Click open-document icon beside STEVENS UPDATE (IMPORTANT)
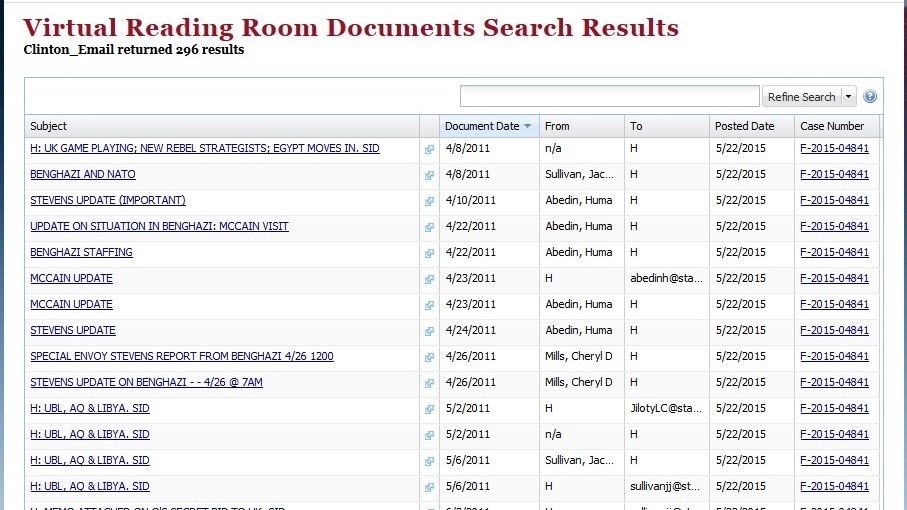Image resolution: width=907 pixels, height=510 pixels. 429,201
